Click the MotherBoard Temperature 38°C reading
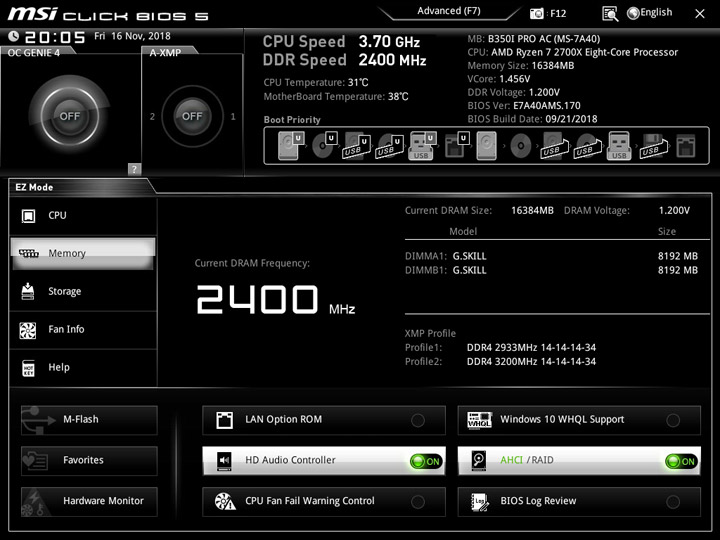720x540 pixels. pos(336,96)
